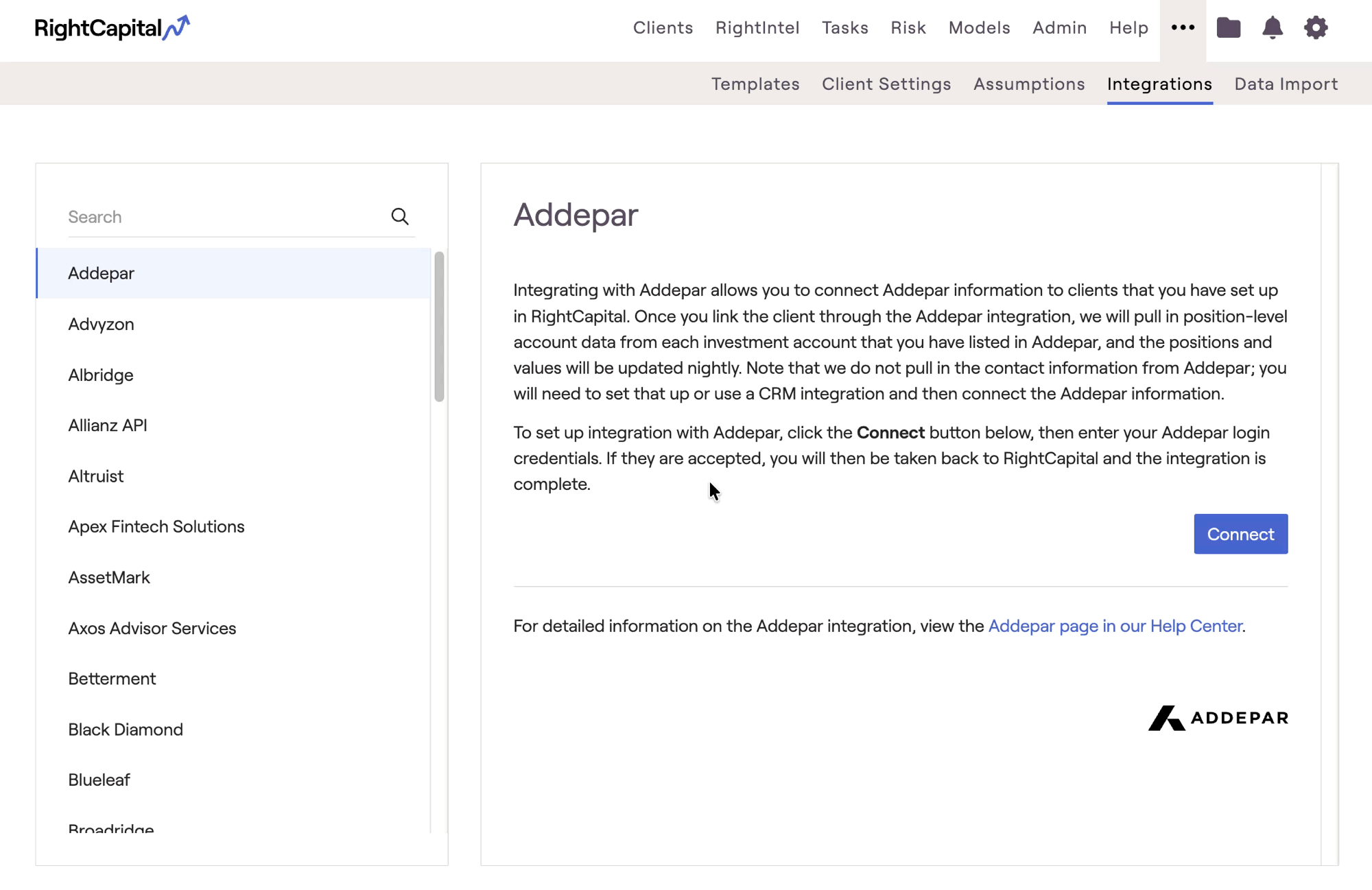Open the RightIntel menu
The image size is (1372, 890).
(x=757, y=28)
